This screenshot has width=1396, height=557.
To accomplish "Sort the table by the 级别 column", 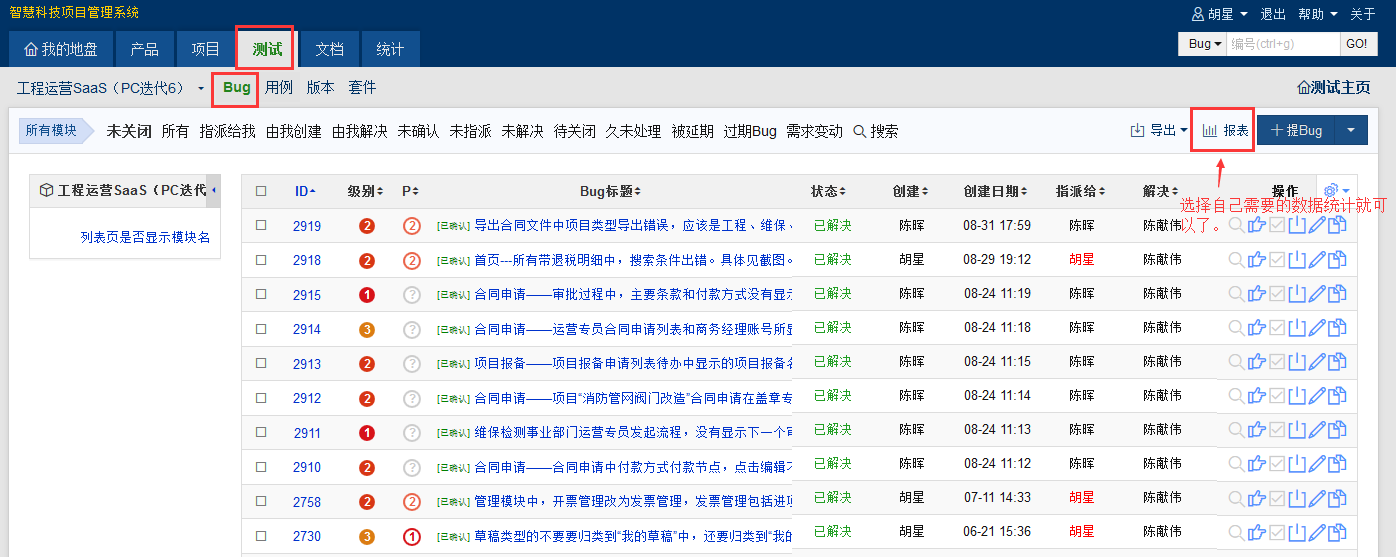I will (x=365, y=191).
